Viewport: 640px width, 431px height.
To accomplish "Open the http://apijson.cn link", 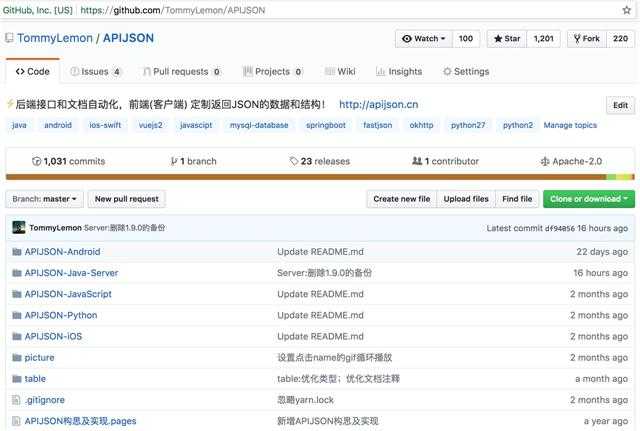I will coord(378,104).
